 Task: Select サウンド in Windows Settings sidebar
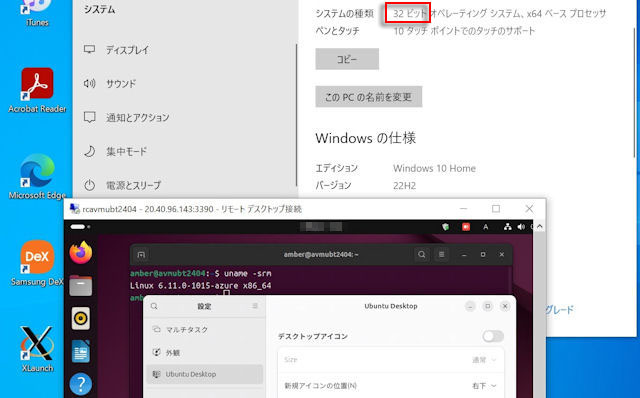pyautogui.click(x=184, y=84)
